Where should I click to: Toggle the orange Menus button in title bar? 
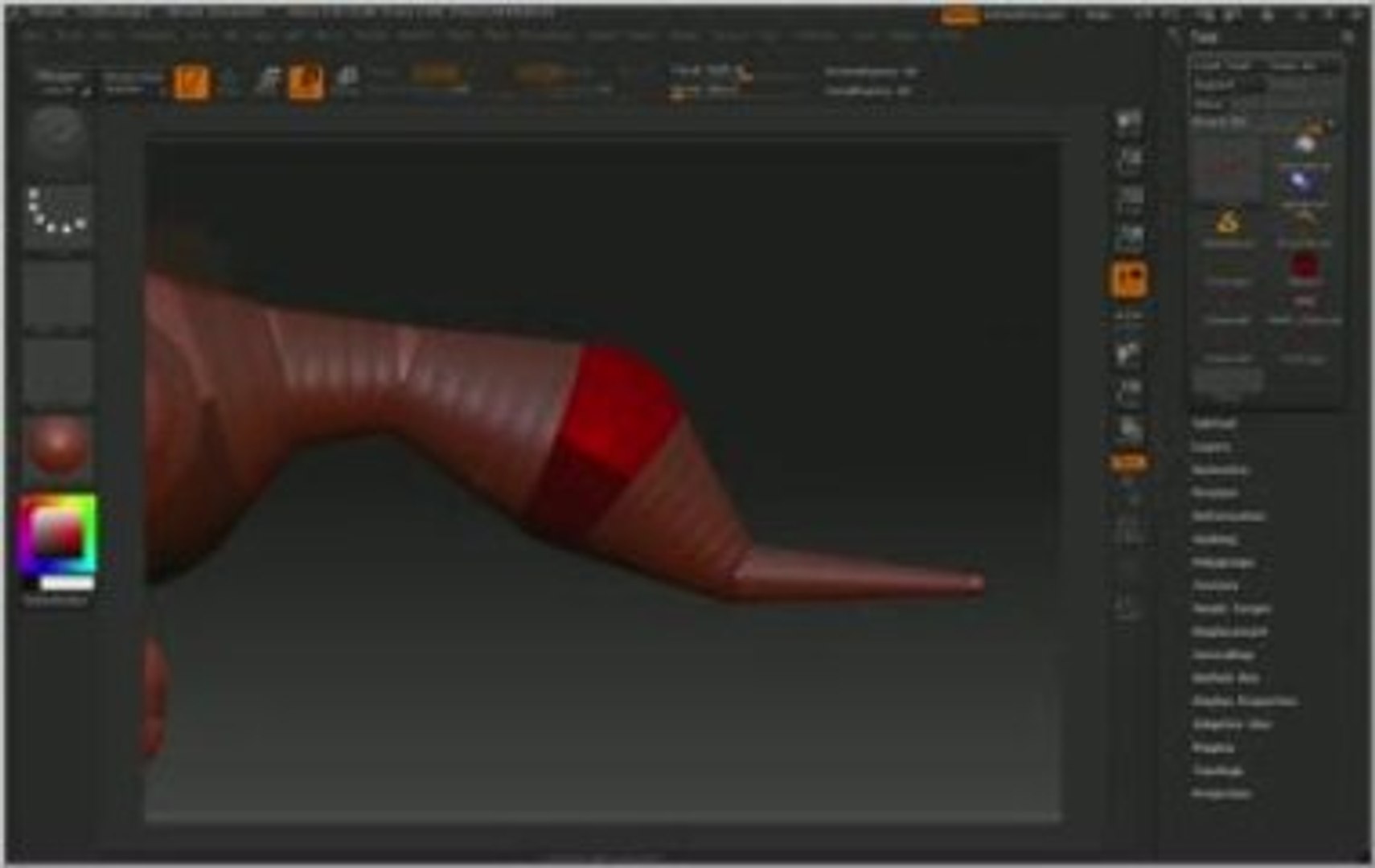pyautogui.click(x=960, y=15)
